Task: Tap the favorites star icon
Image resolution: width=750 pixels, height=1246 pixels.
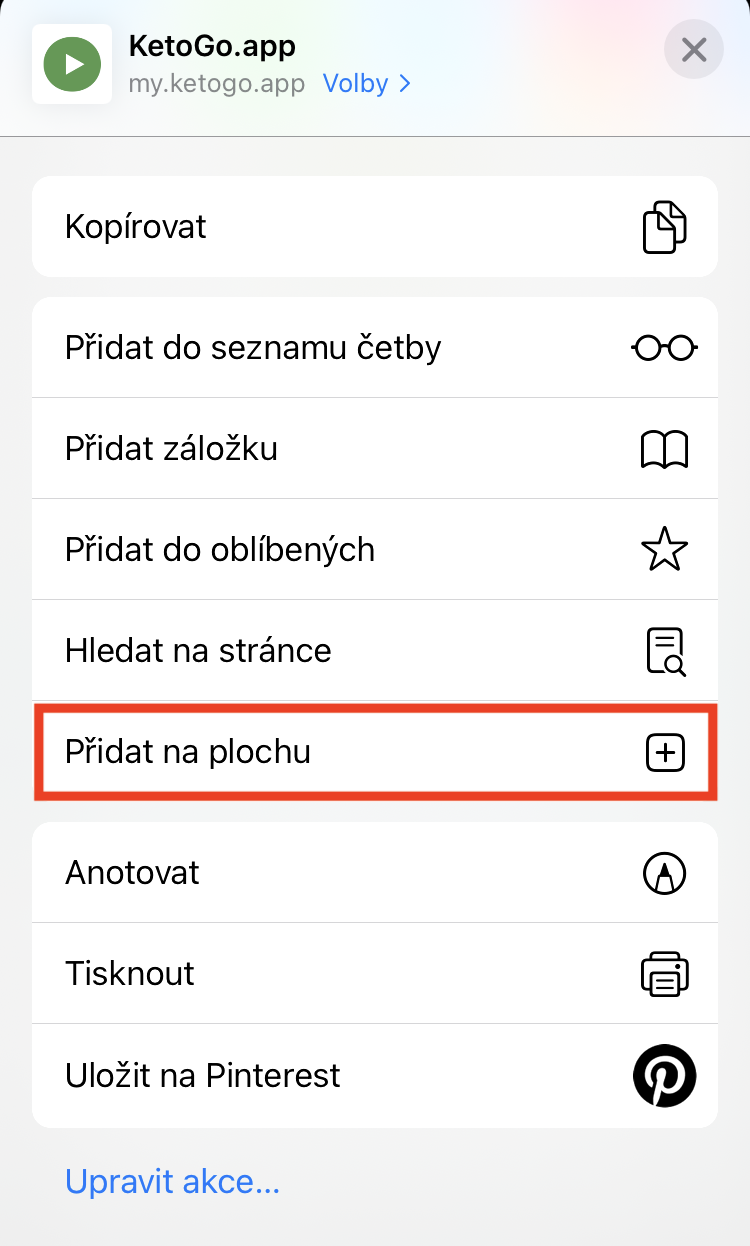Action: [664, 550]
